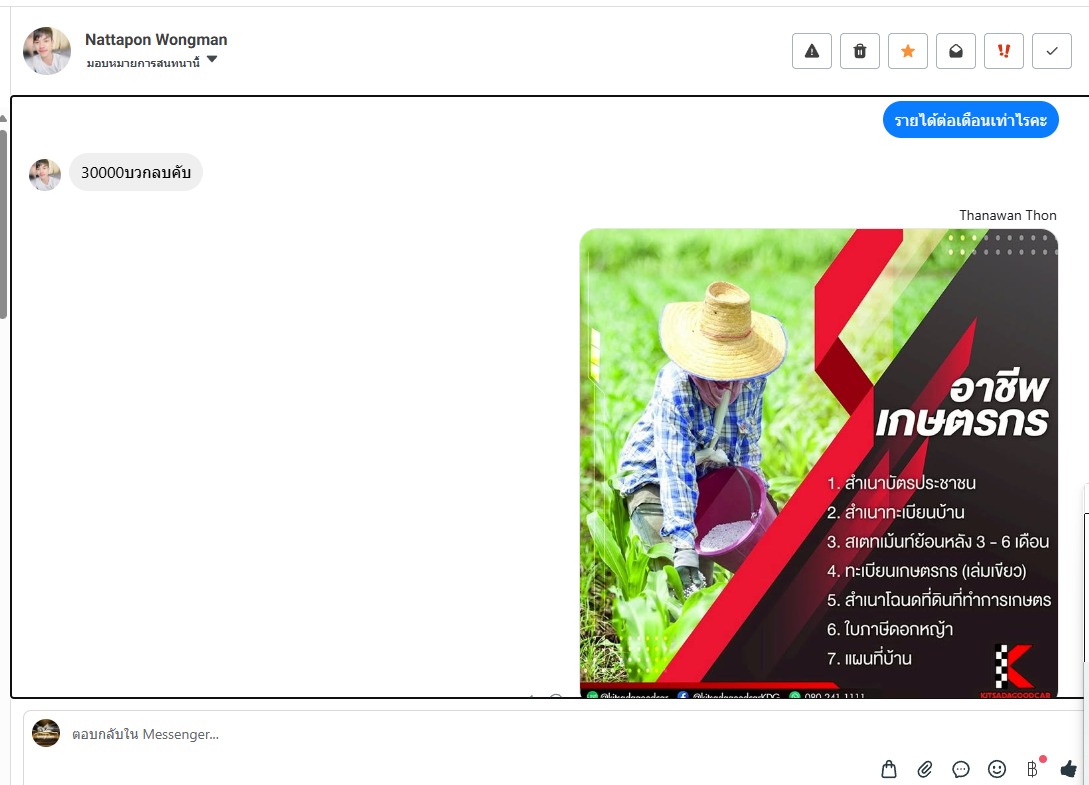
Task: Delete conversation with trash icon
Action: click(859, 51)
